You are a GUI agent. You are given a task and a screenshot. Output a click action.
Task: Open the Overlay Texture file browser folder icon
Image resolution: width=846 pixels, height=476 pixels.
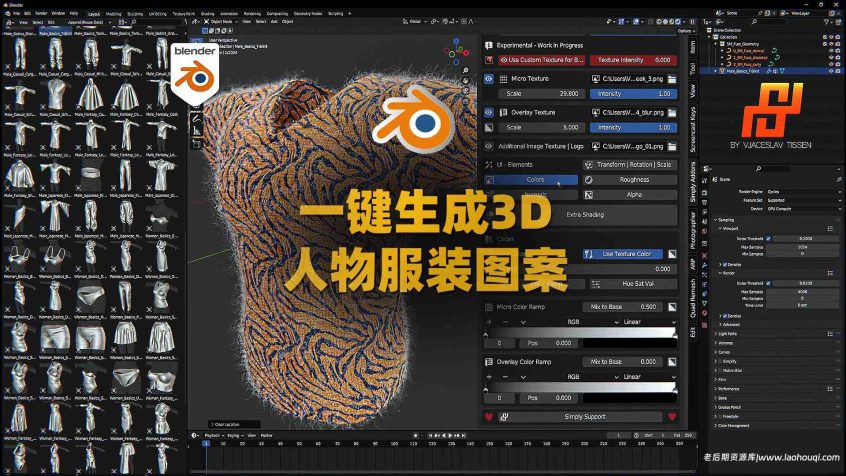click(672, 113)
